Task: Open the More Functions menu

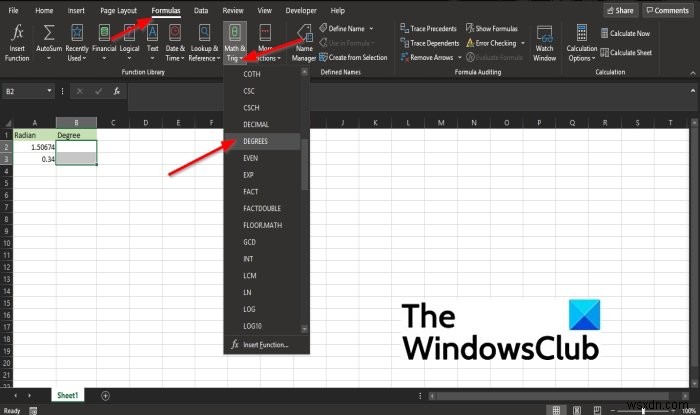Action: (266, 43)
